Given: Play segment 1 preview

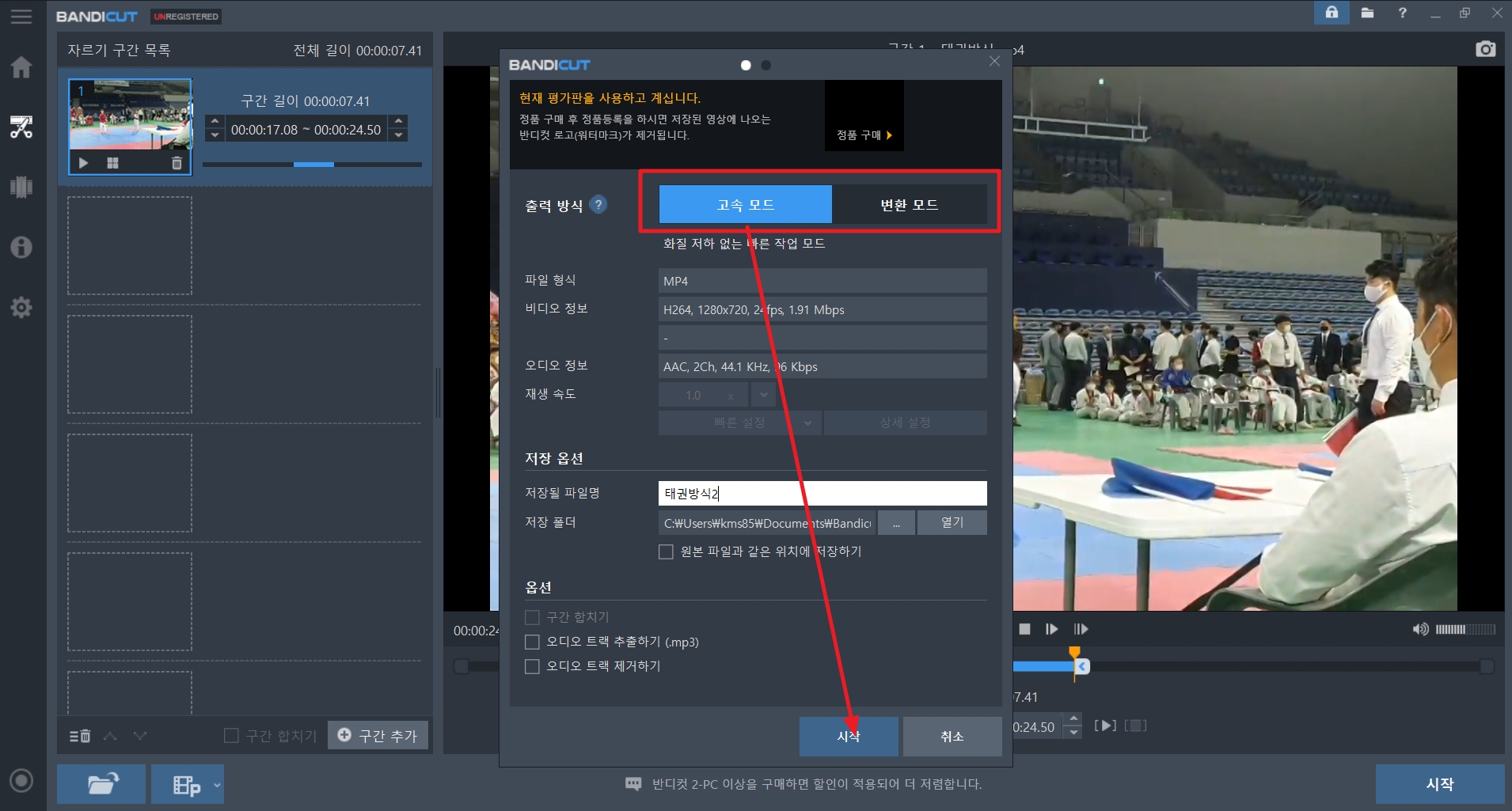Looking at the screenshot, I should pyautogui.click(x=83, y=163).
